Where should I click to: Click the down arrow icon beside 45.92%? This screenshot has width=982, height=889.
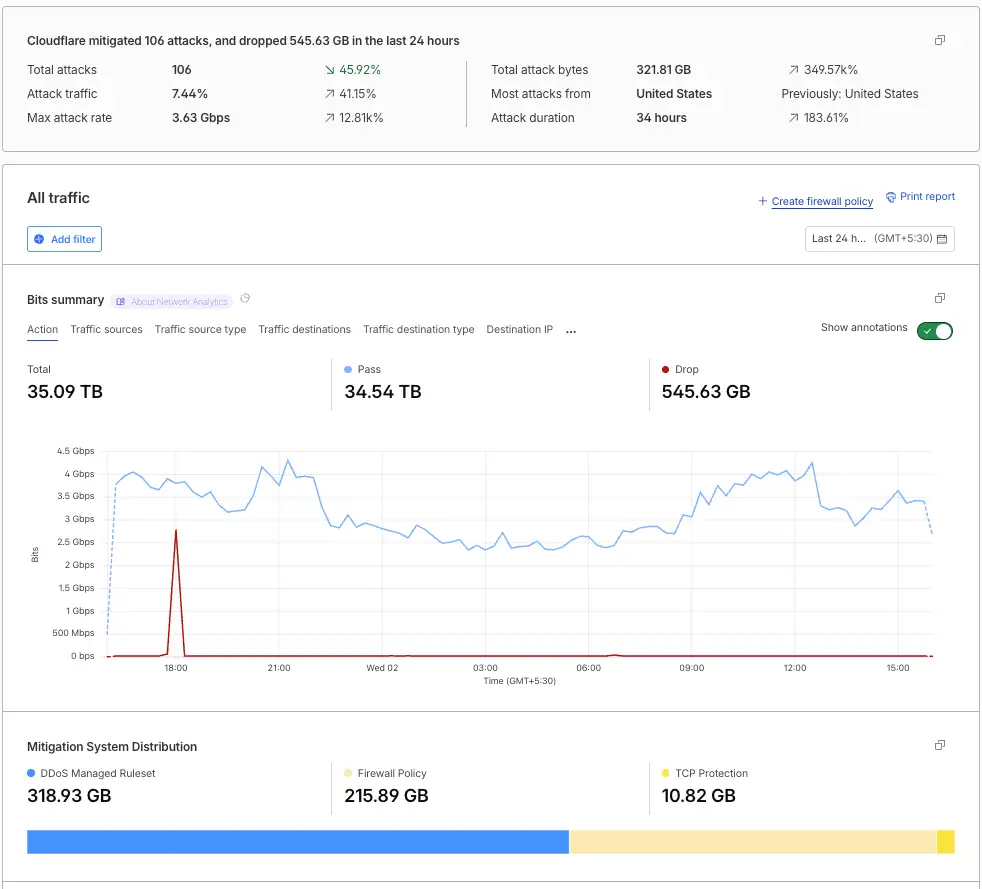pos(329,69)
